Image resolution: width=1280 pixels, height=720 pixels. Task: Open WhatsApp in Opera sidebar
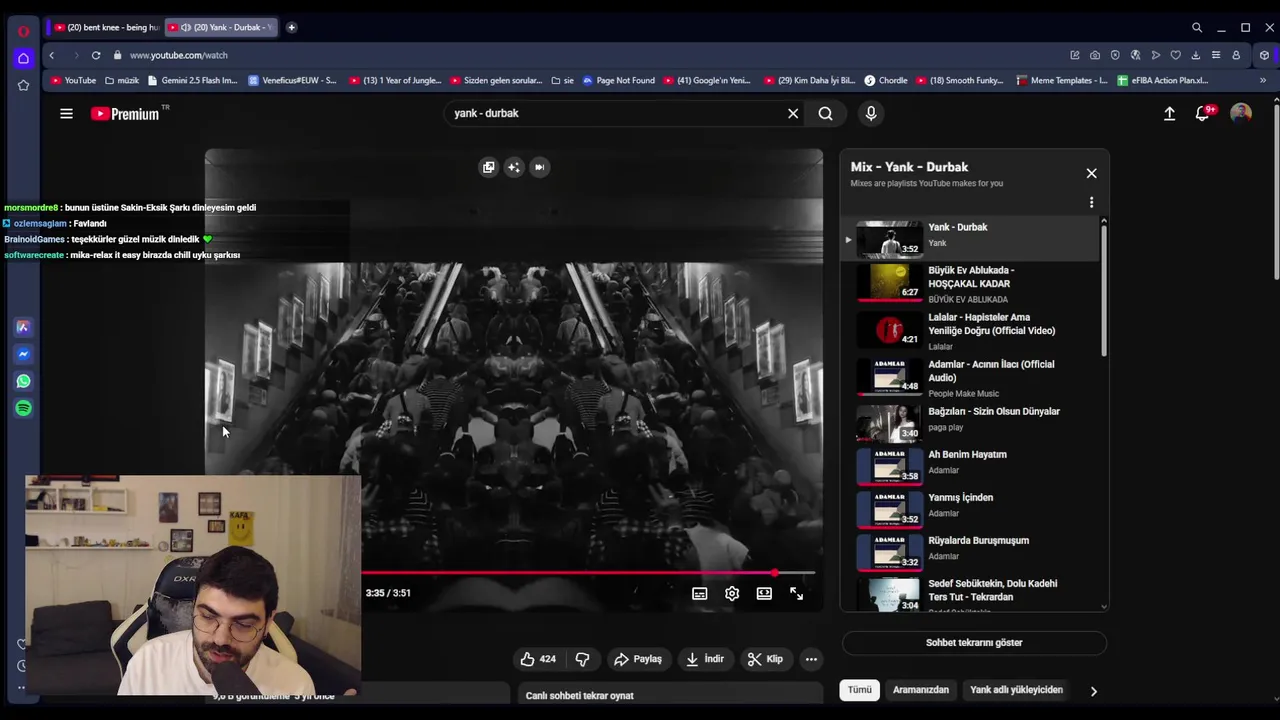point(23,381)
